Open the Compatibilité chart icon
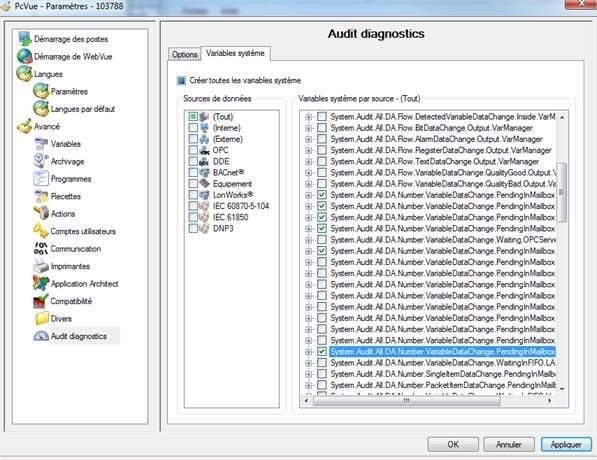The image size is (597, 460). [41, 301]
